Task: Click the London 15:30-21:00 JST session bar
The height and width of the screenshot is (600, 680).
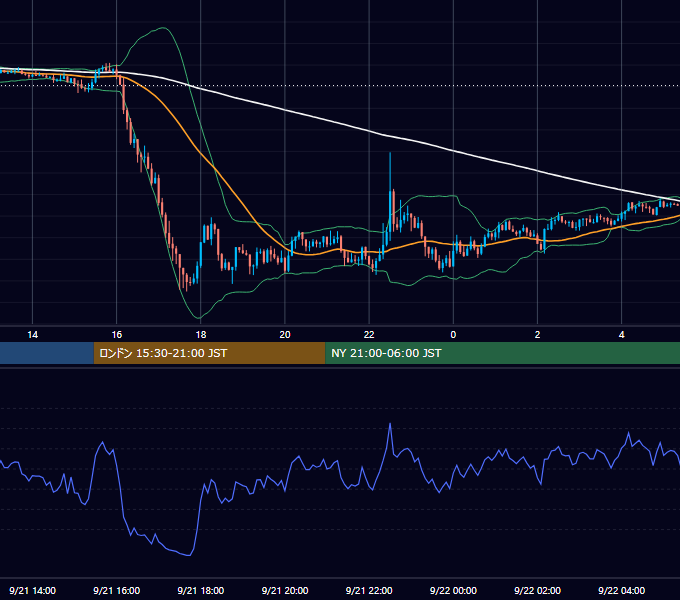Action: pos(209,353)
